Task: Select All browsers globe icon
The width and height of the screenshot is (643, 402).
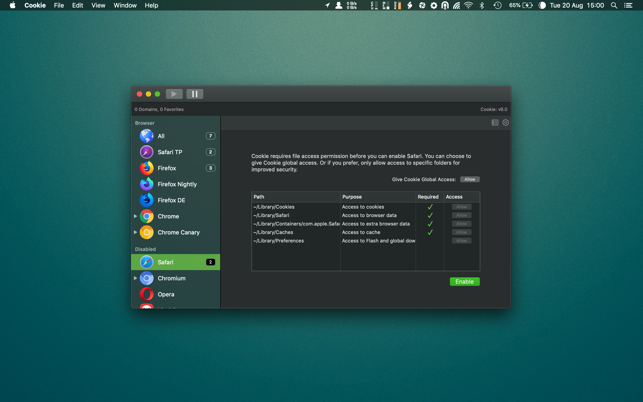Action: [x=147, y=136]
